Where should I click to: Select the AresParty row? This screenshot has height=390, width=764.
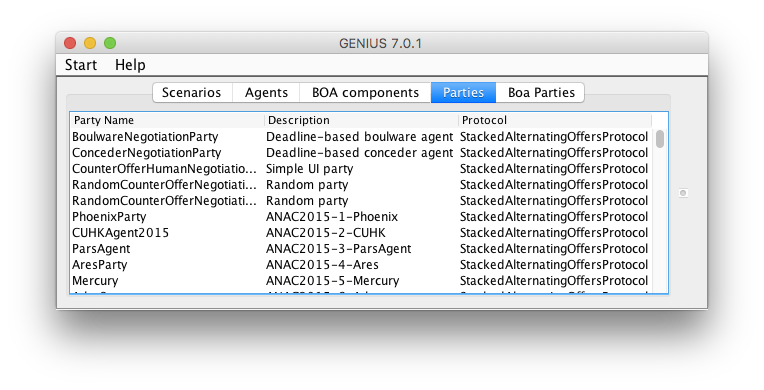click(361, 265)
